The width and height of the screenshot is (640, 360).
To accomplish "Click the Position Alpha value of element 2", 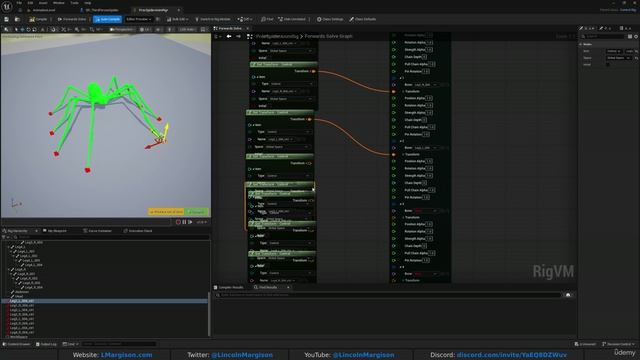I will point(429,161).
